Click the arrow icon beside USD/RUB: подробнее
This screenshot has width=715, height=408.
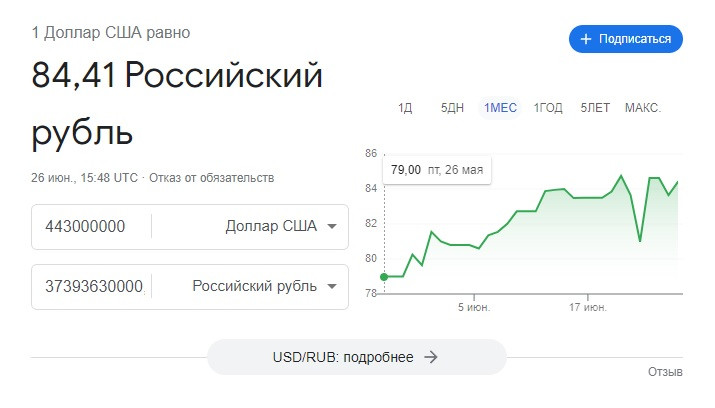pyautogui.click(x=430, y=357)
